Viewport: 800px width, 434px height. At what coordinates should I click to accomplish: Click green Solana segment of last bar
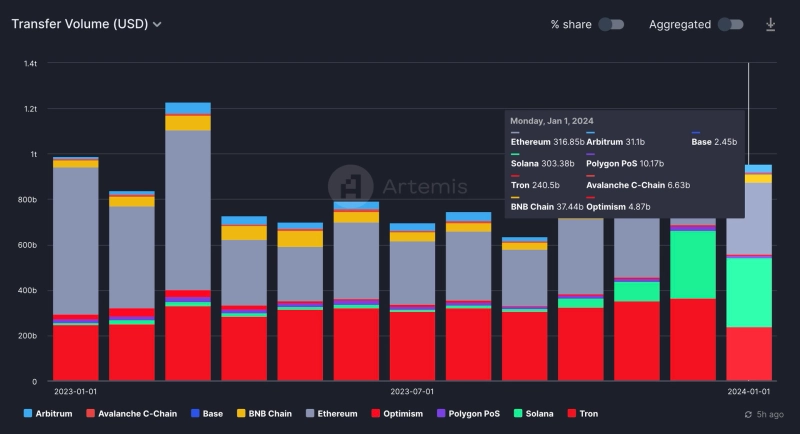tap(749, 292)
